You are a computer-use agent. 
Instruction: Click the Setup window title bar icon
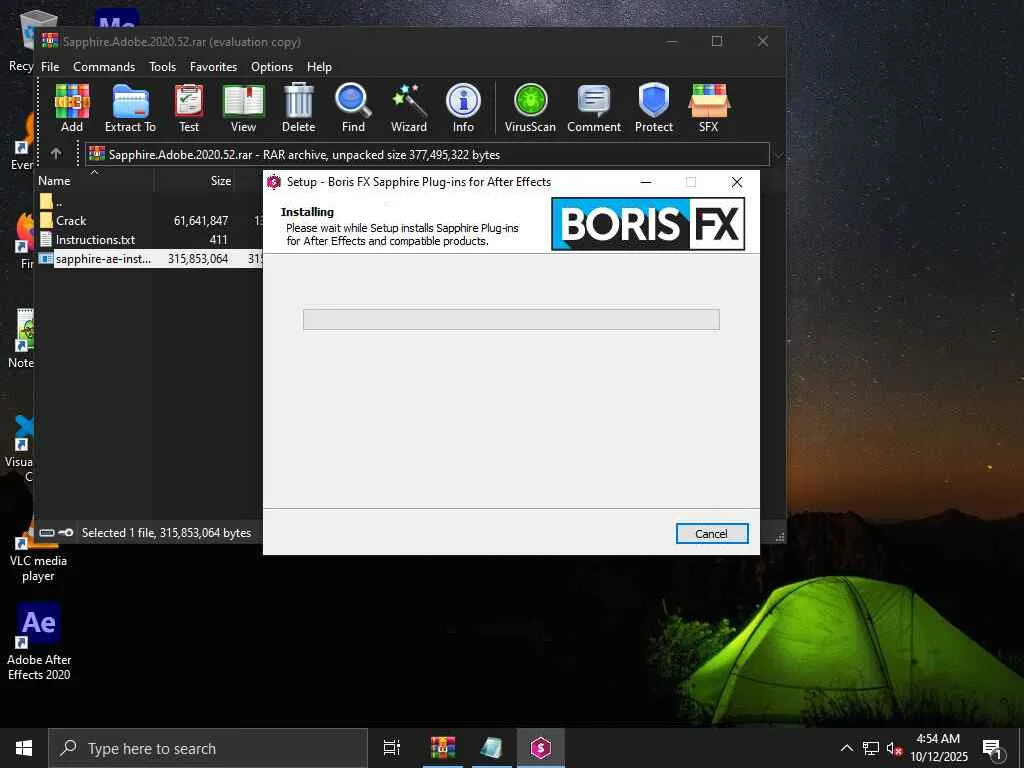click(x=274, y=182)
